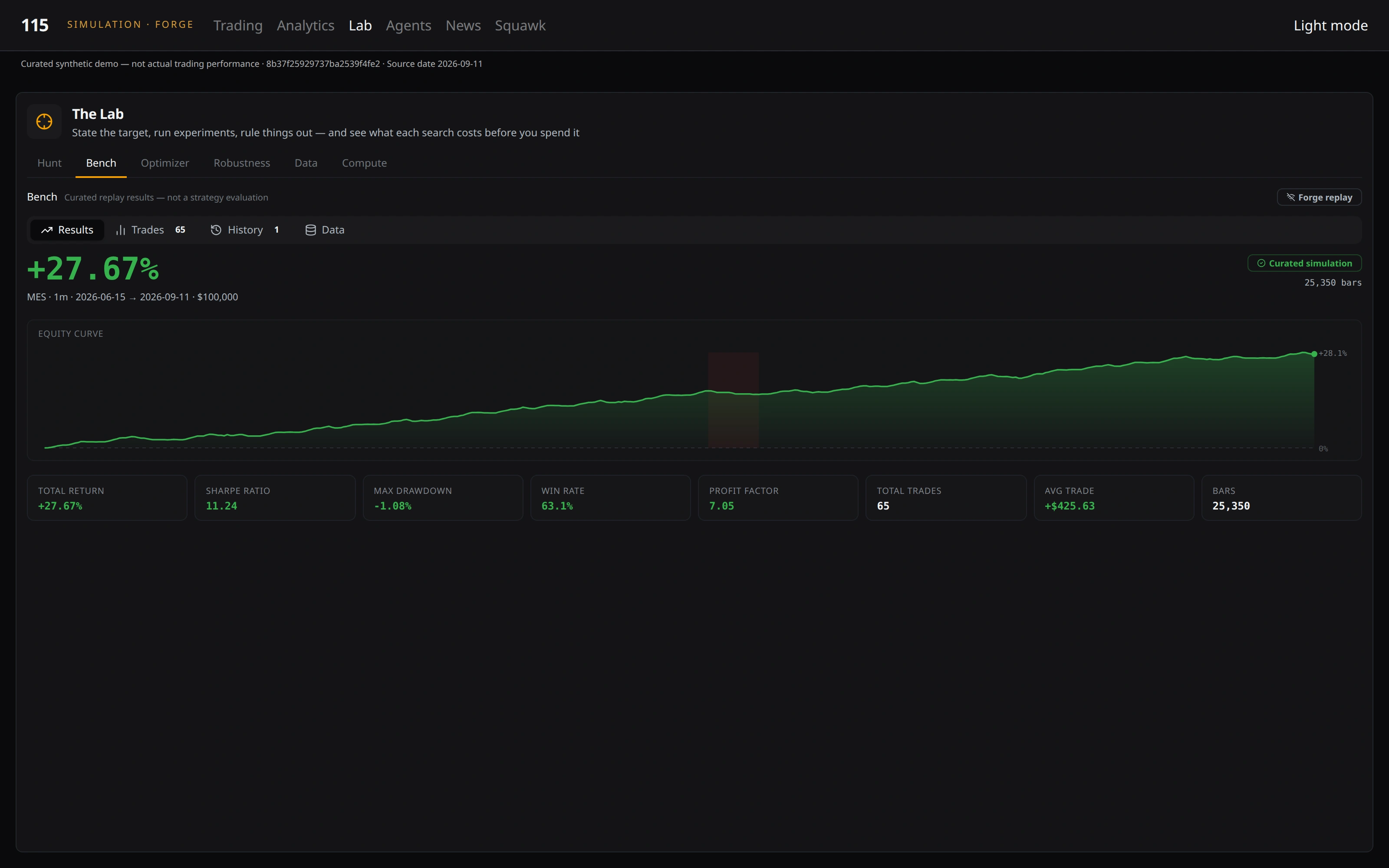This screenshot has height=868, width=1389.
Task: Click the Curated simulation check icon
Action: [1261, 263]
